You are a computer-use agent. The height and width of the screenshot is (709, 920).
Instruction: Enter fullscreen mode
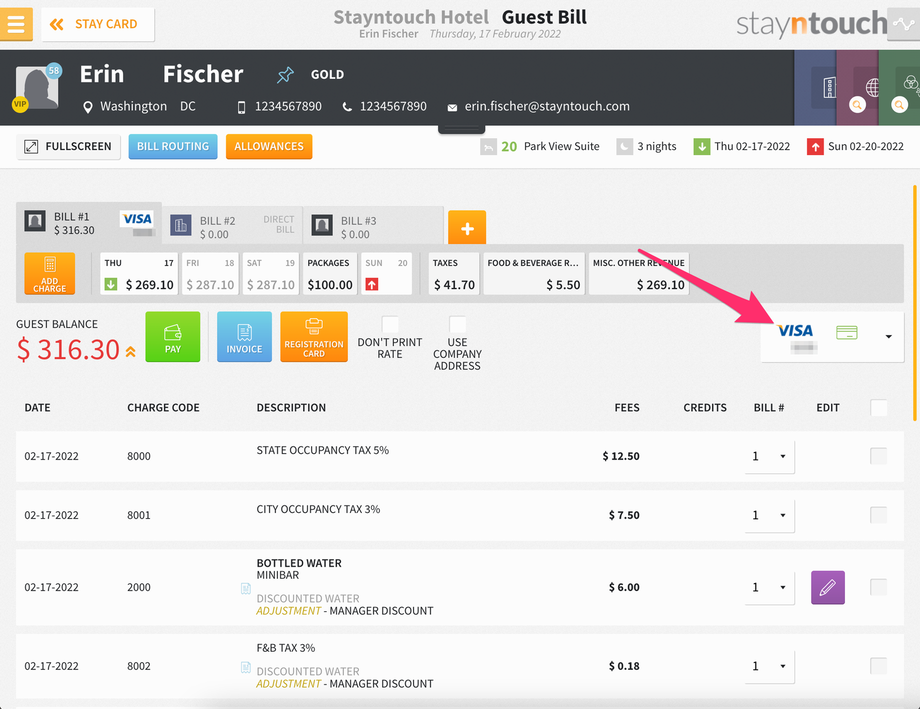pos(68,147)
